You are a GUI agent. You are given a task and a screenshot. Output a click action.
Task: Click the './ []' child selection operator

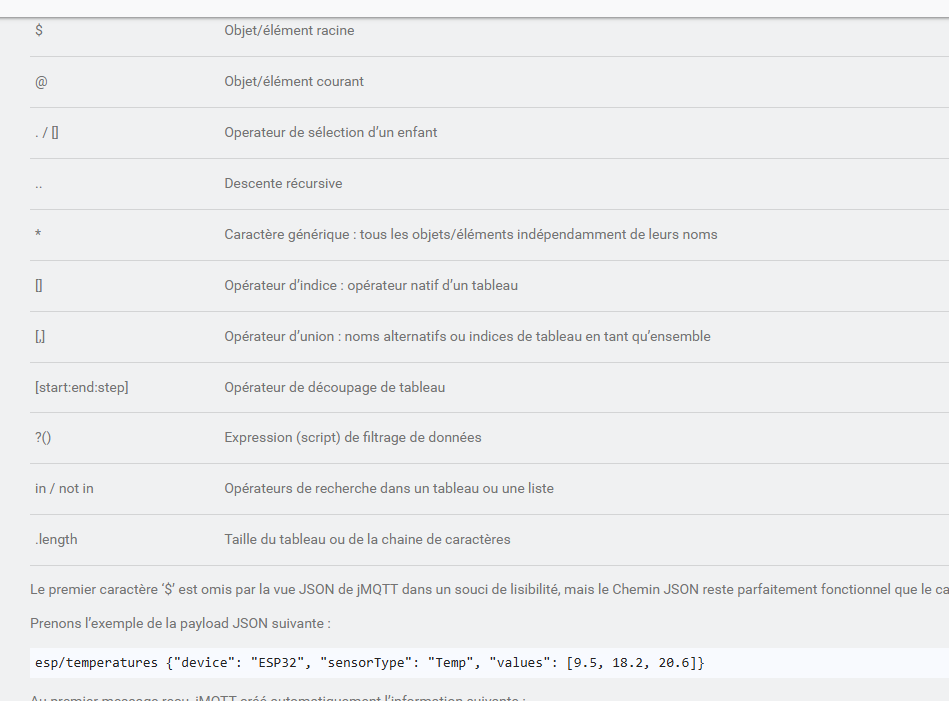click(x=47, y=133)
